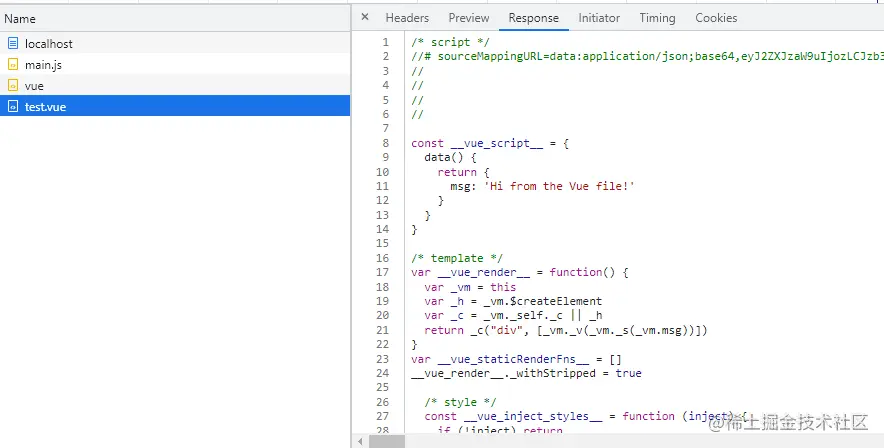This screenshot has height=448, width=884.
Task: Click line number 17 in the gutter
Action: pyautogui.click(x=382, y=272)
